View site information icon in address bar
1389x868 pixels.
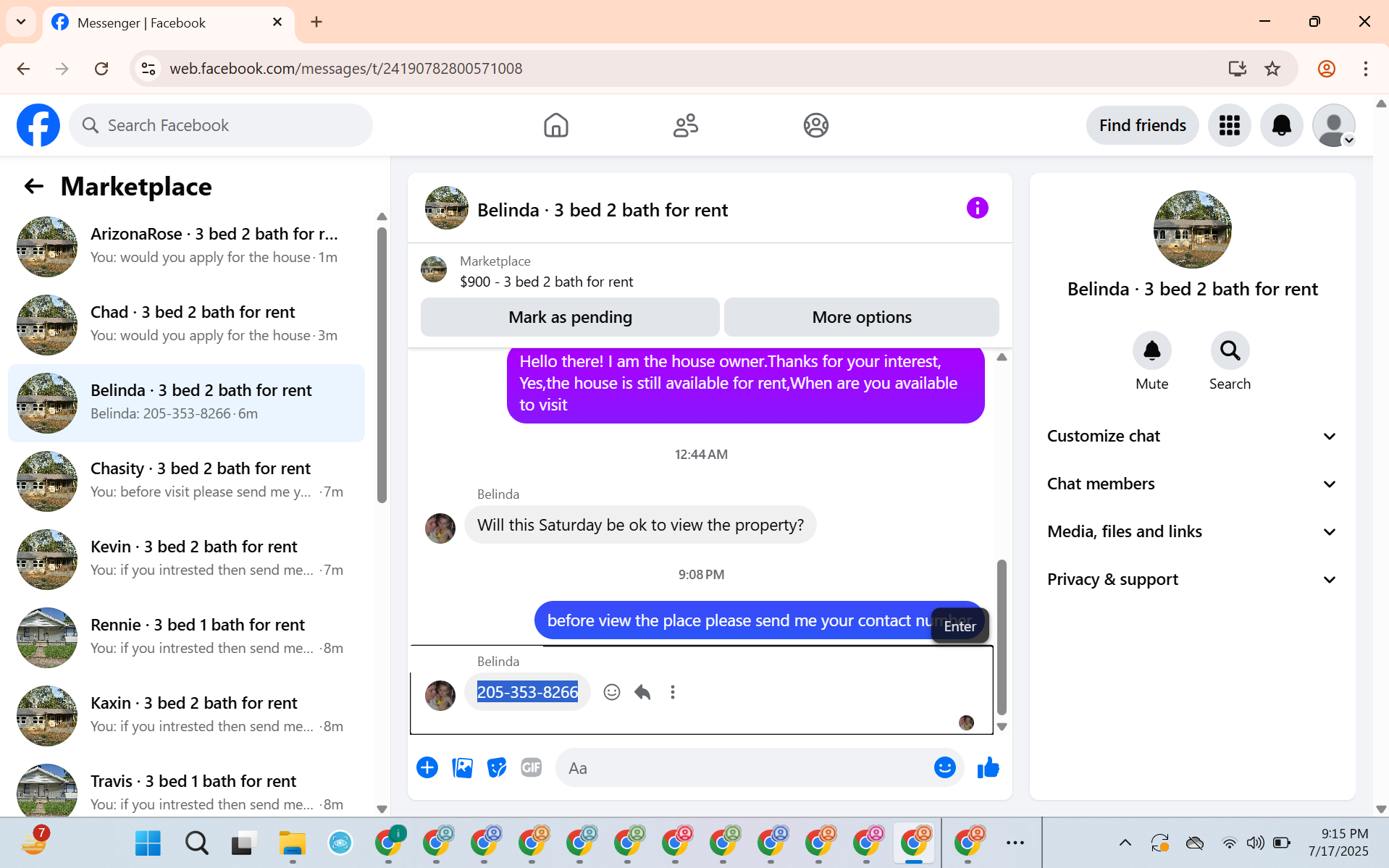pos(148,69)
